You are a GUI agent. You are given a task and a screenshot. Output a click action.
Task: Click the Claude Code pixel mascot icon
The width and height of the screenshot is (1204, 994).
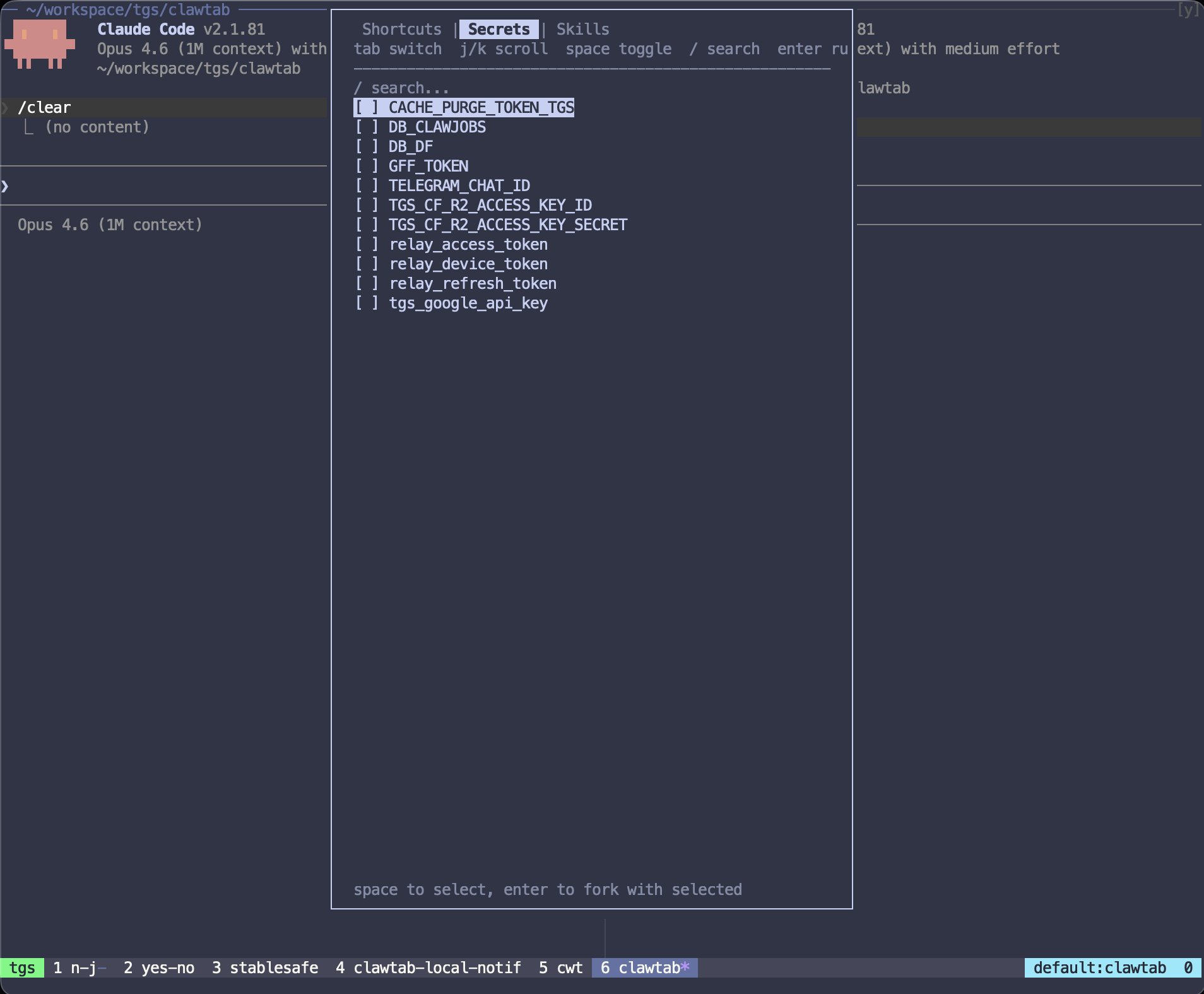point(39,44)
